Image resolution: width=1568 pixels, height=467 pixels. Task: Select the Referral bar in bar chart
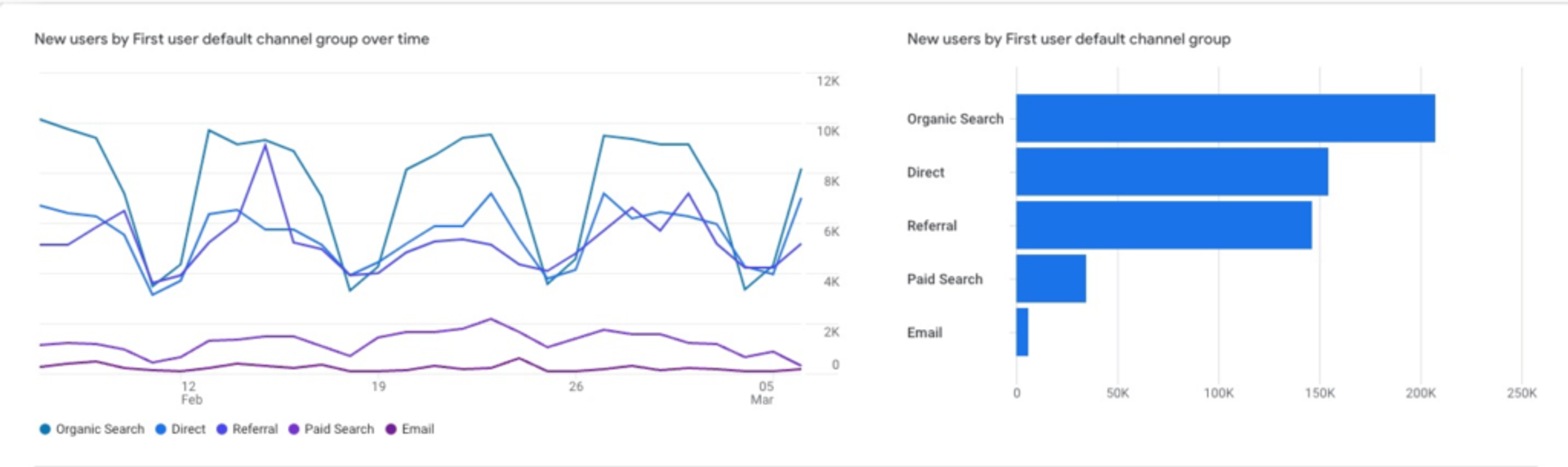pos(1164,225)
